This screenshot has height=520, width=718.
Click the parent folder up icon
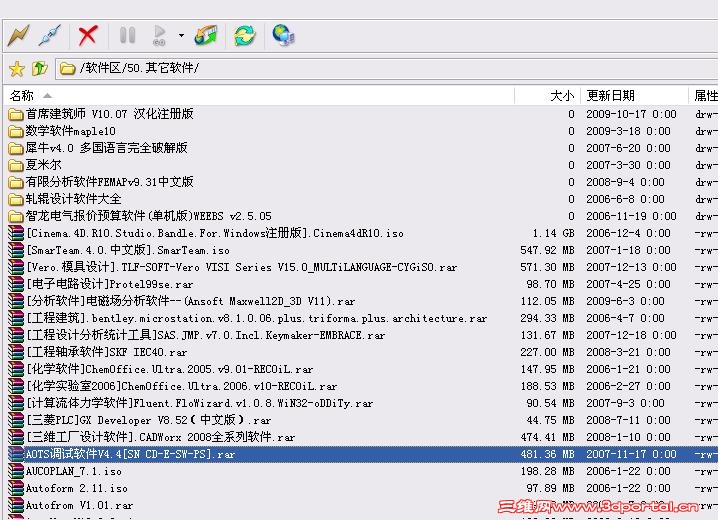pyautogui.click(x=40, y=69)
